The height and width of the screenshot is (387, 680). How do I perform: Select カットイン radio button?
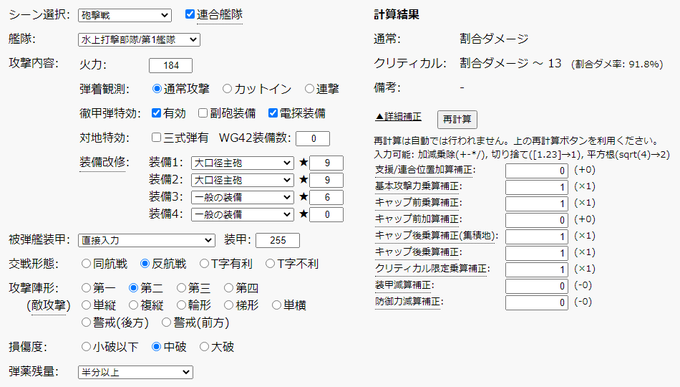point(227,89)
